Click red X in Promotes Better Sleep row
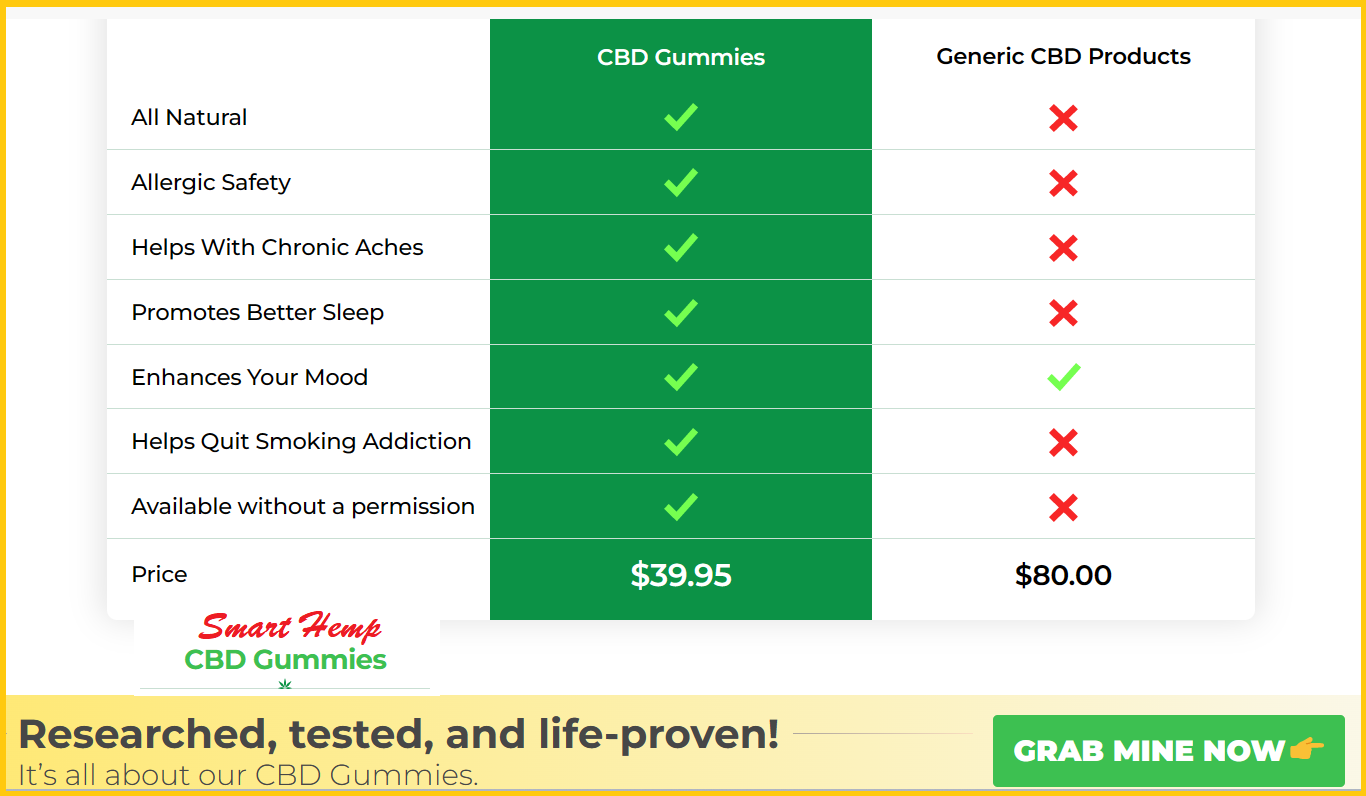The image size is (1366, 796). tap(1063, 313)
